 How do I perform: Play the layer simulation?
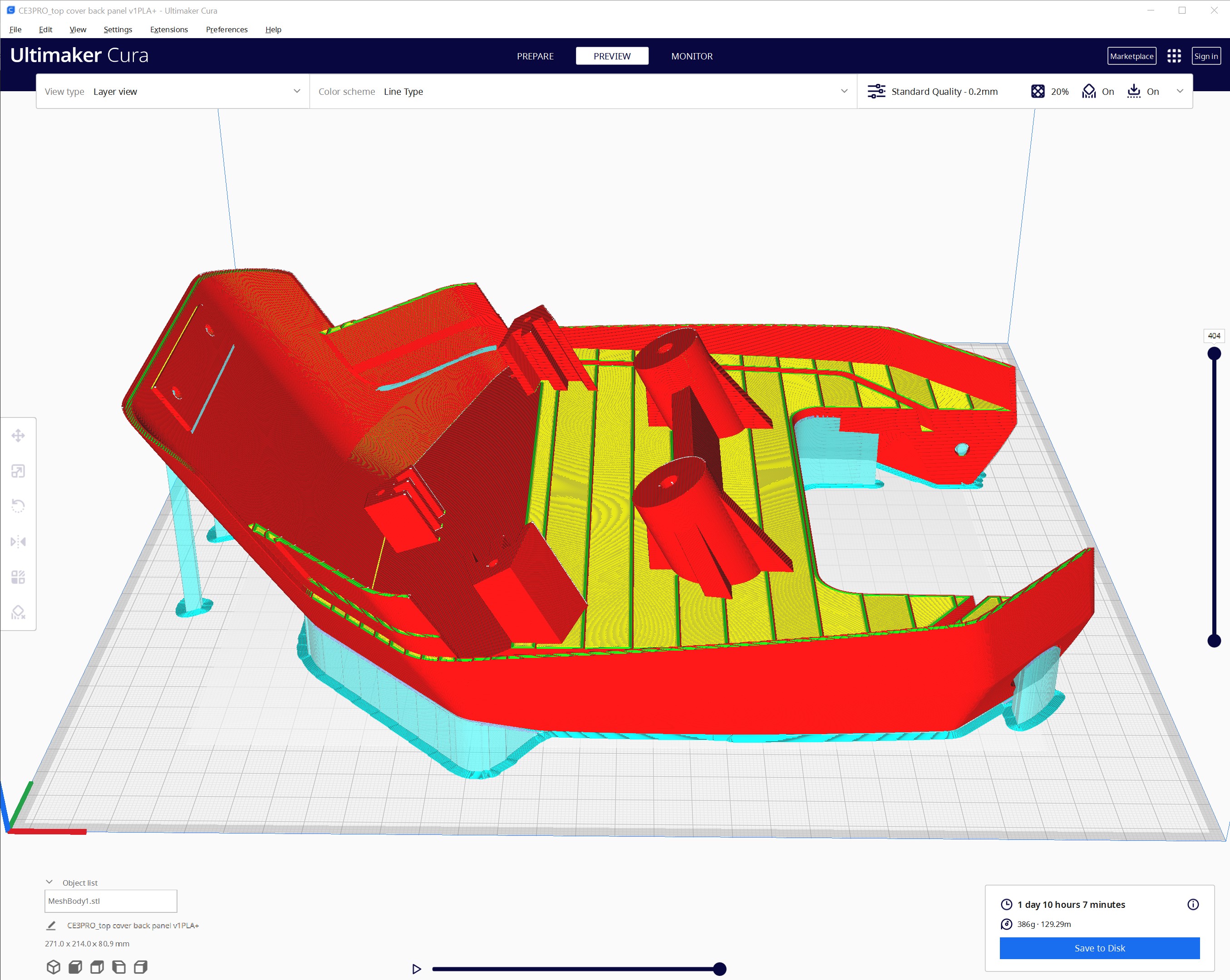[417, 969]
